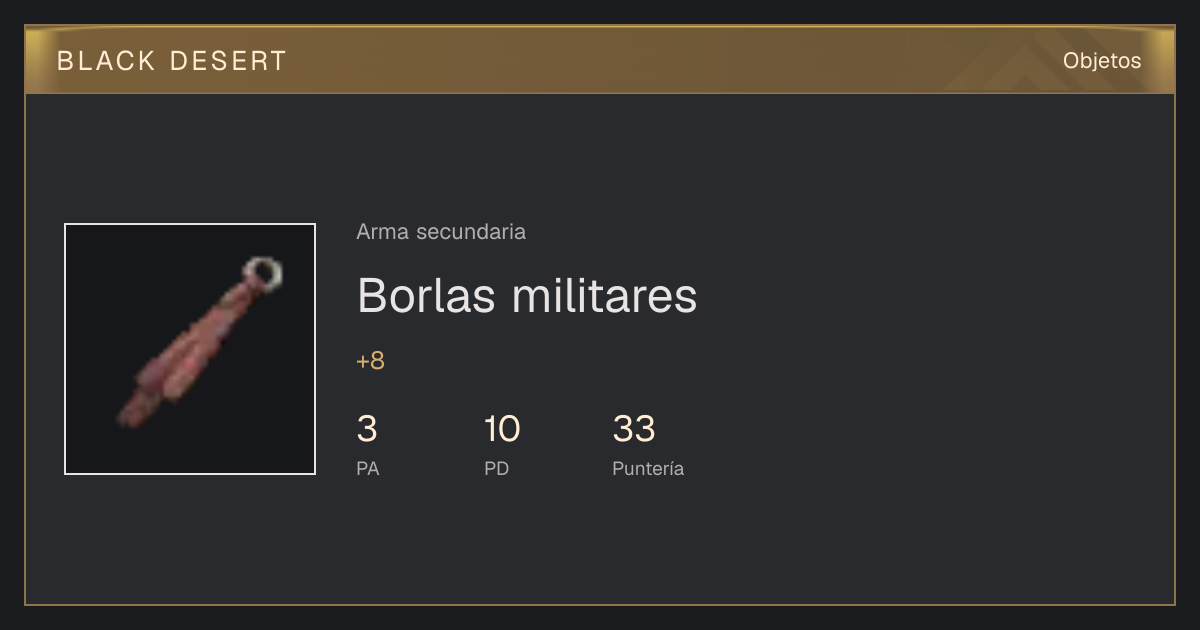The height and width of the screenshot is (630, 1200).
Task: Click the Borlas militares item icon
Action: click(x=190, y=349)
